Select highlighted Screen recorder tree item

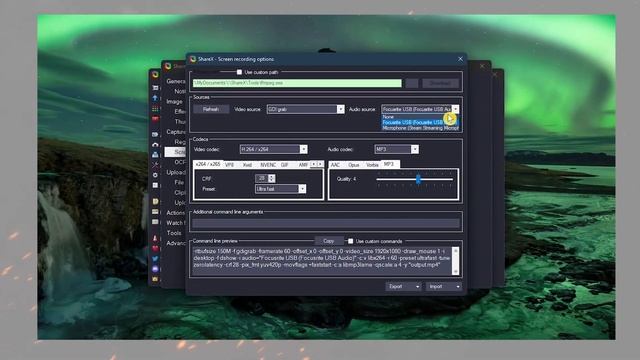[176, 152]
